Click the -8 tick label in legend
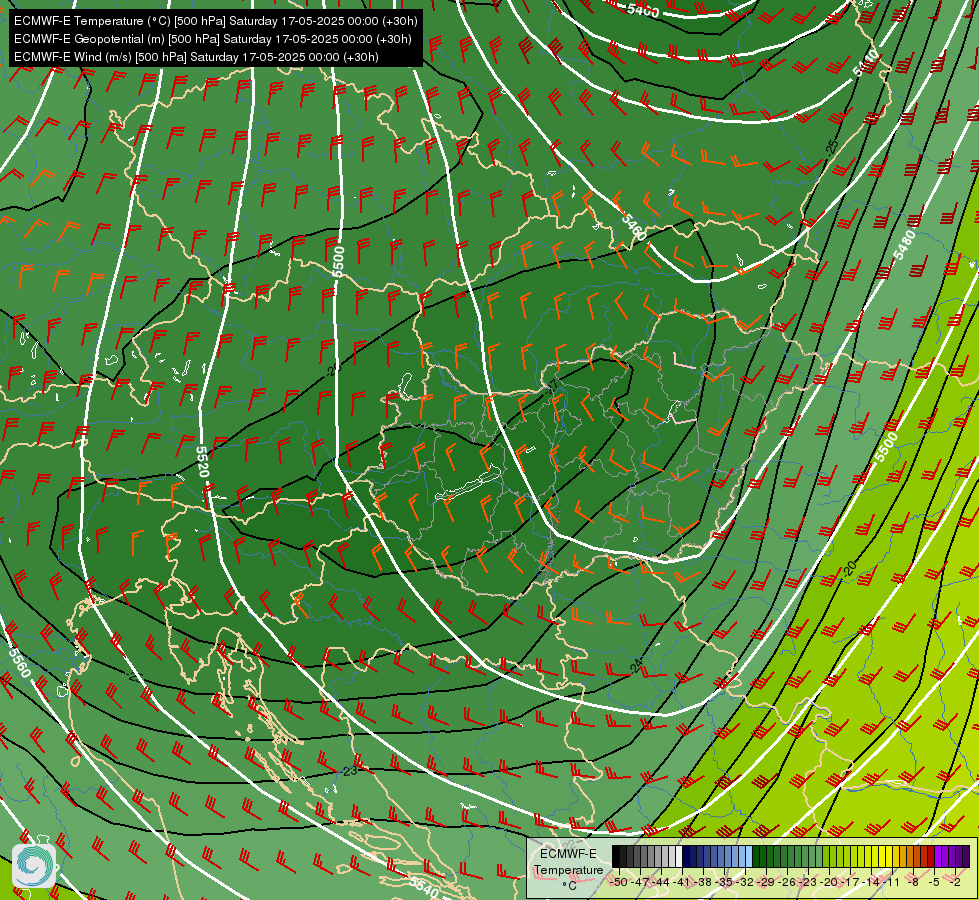The width and height of the screenshot is (979, 900). click(913, 882)
